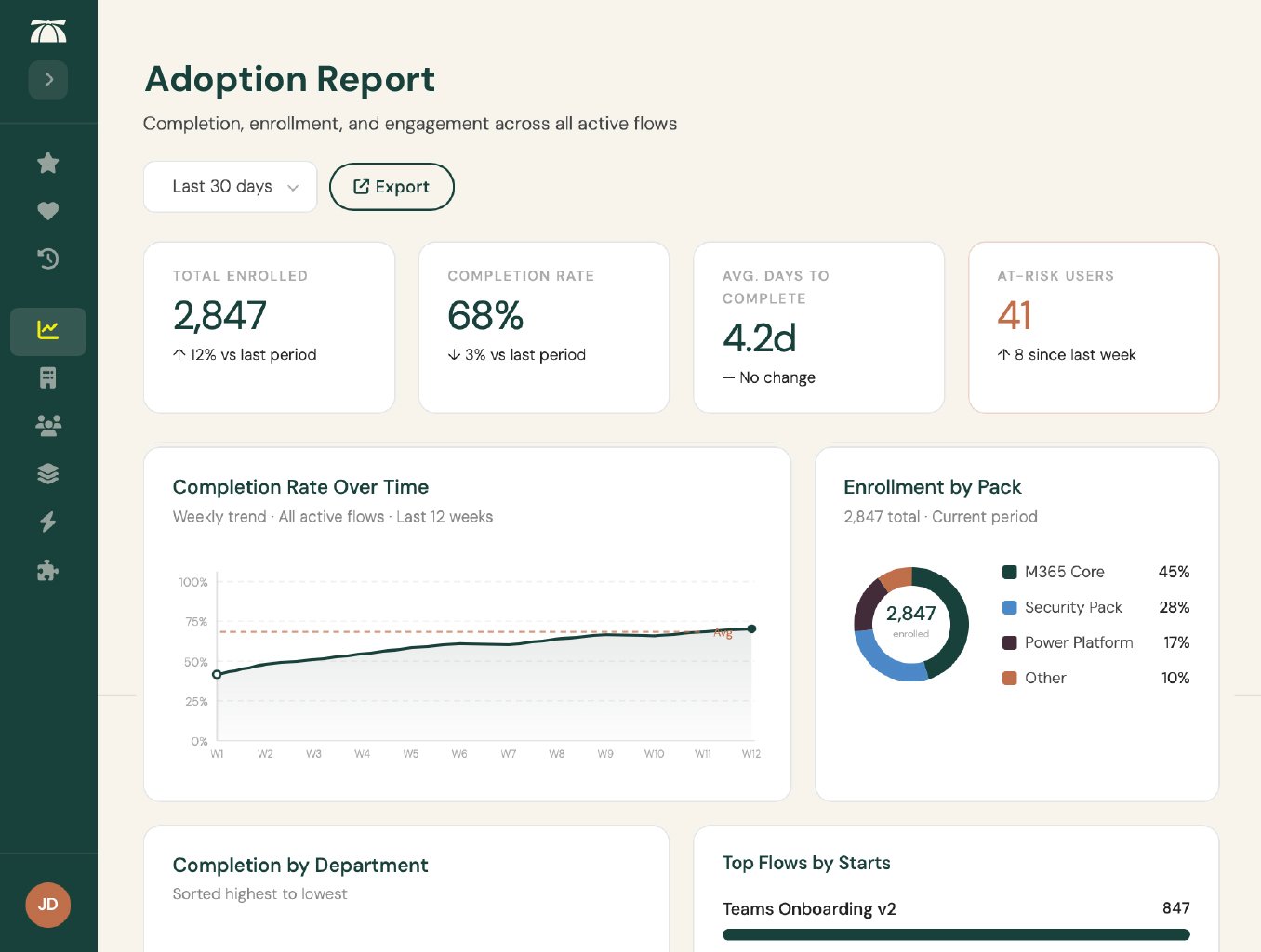The width and height of the screenshot is (1261, 952).
Task: Select the At-Risk Users stat card
Action: point(1093,326)
